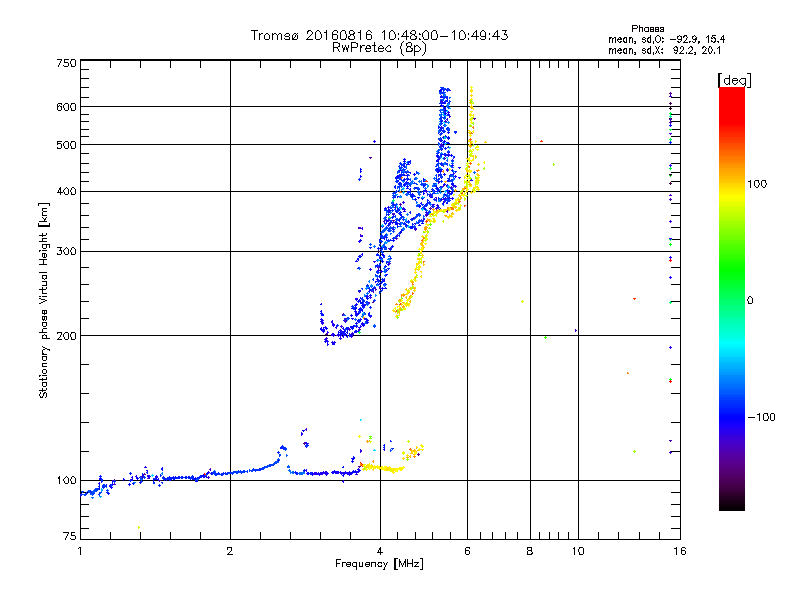Click the x-axis tick label '8'

point(530,551)
